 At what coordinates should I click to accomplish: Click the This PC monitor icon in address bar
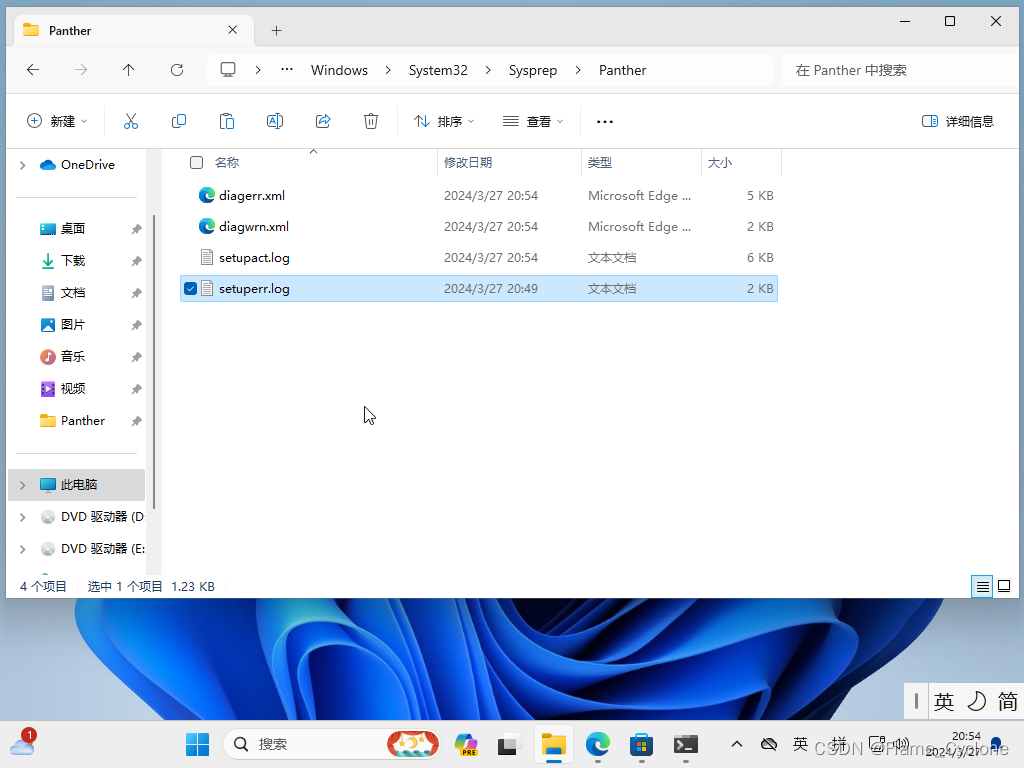pos(228,70)
